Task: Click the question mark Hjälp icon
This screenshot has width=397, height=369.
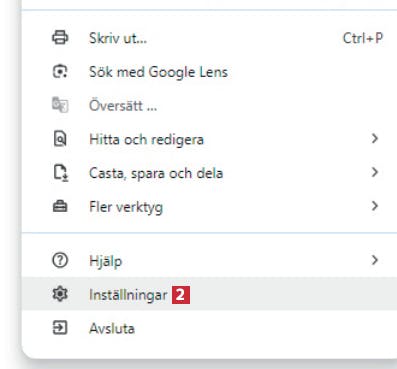Action: click(60, 260)
